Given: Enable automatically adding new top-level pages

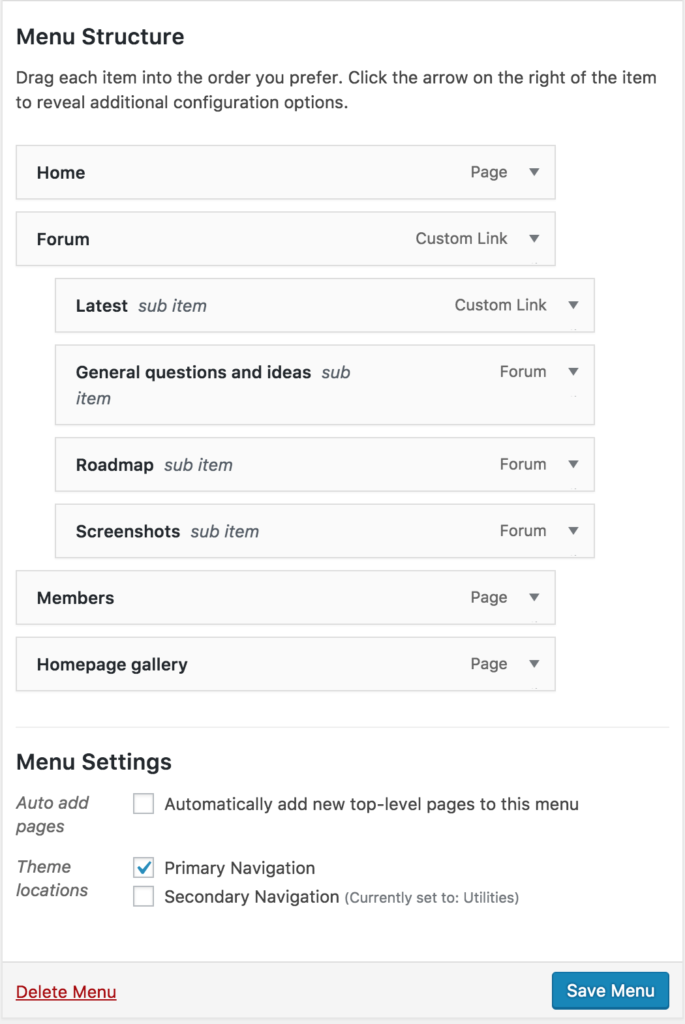Looking at the screenshot, I should pos(143,803).
